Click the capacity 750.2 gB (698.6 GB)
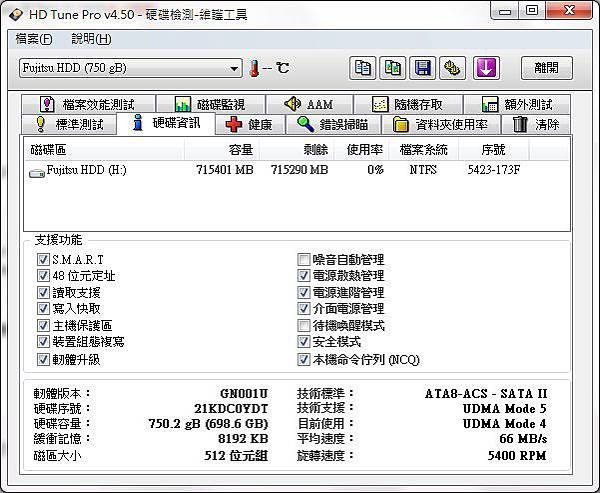The height and width of the screenshot is (493, 600). pos(208,424)
